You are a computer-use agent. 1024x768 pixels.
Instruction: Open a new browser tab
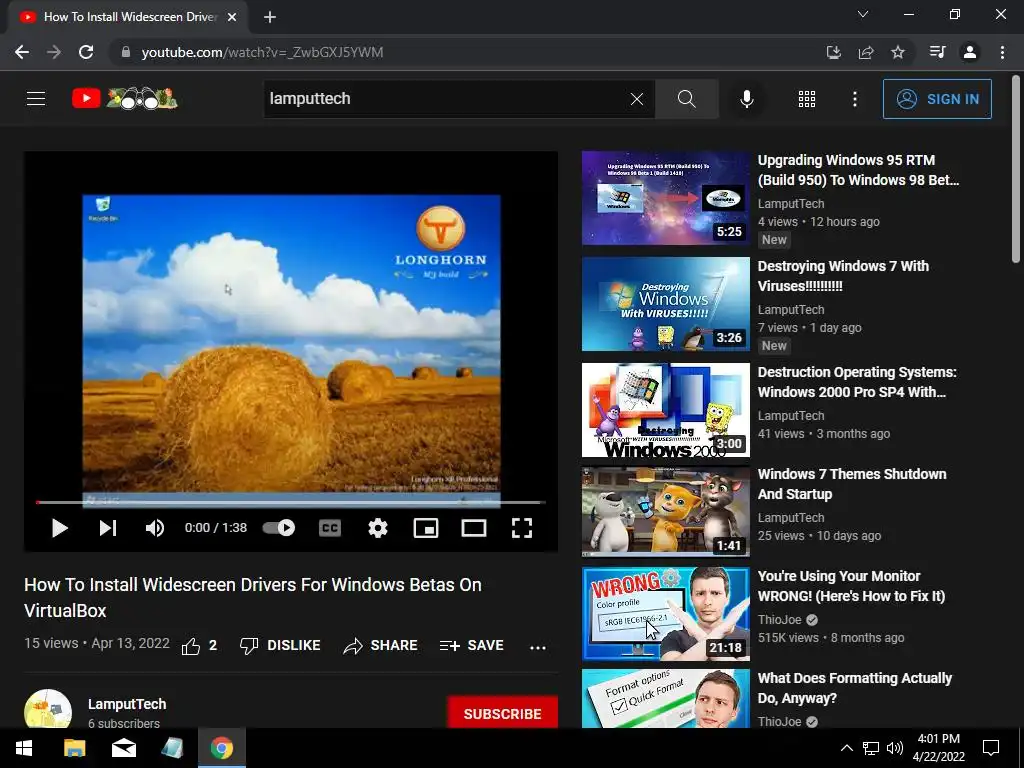270,17
